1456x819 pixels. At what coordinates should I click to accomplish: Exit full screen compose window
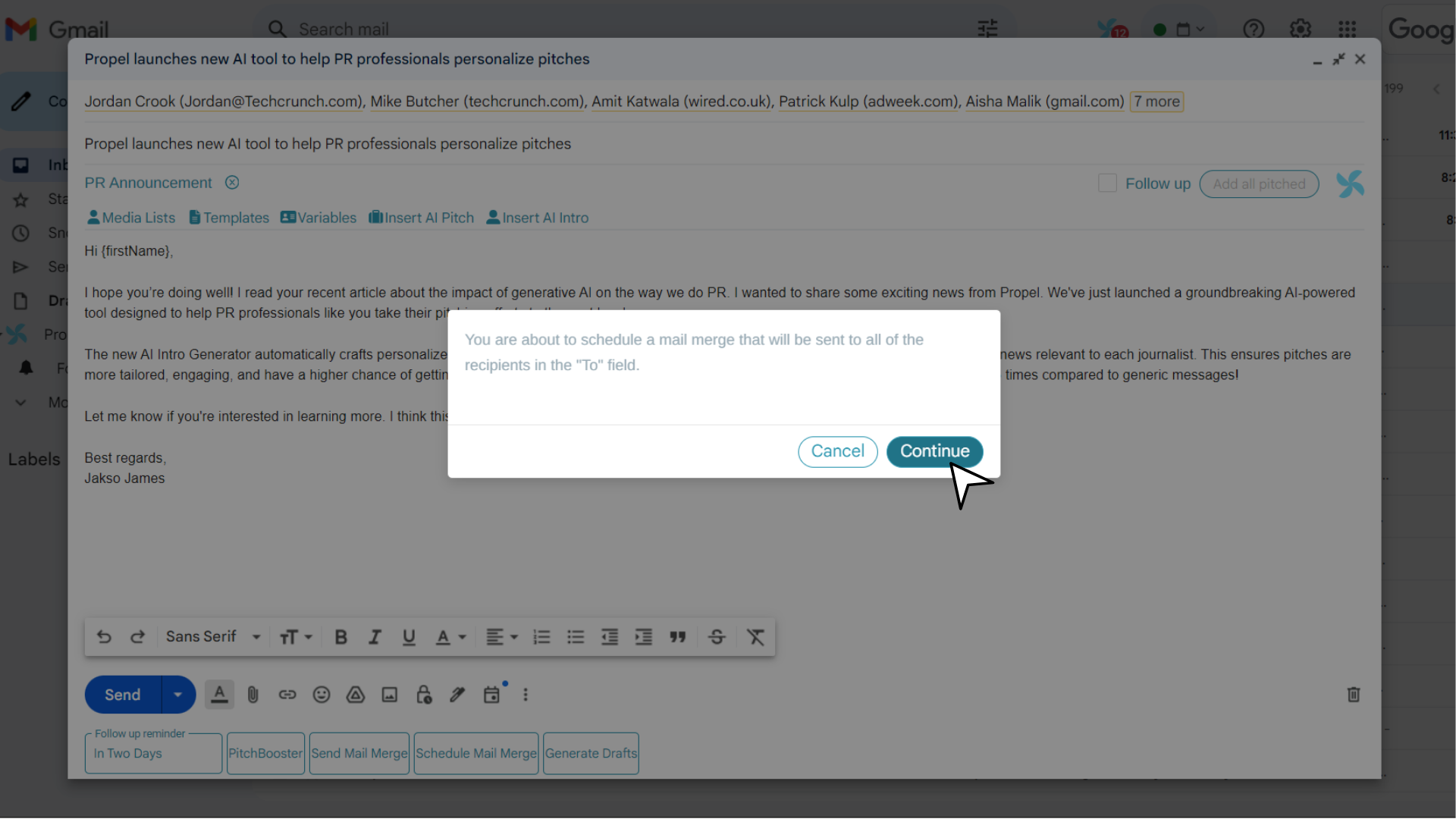pyautogui.click(x=1339, y=59)
